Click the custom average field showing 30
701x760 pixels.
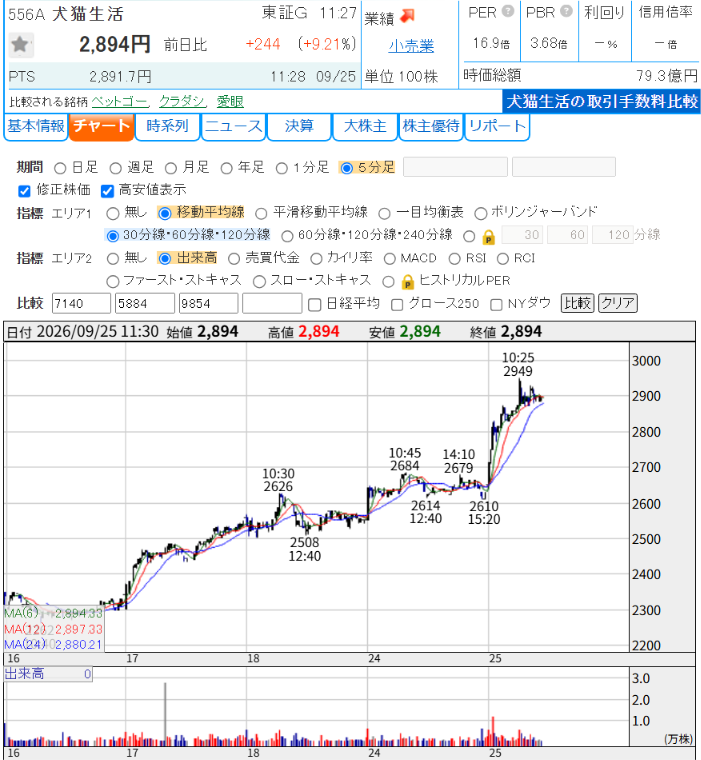click(523, 235)
